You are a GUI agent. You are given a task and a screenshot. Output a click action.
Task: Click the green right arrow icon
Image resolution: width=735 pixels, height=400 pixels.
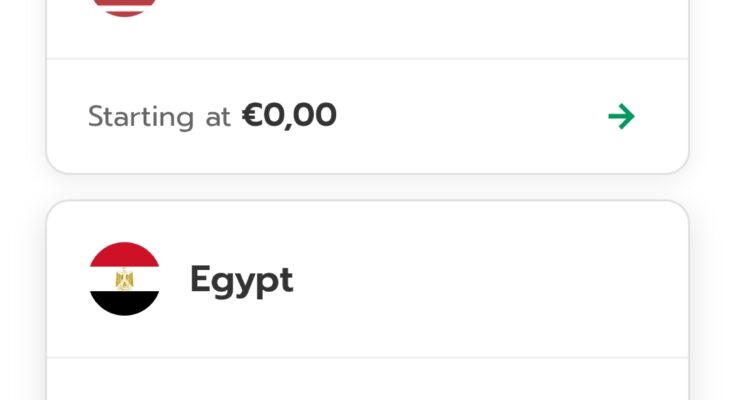(x=621, y=117)
